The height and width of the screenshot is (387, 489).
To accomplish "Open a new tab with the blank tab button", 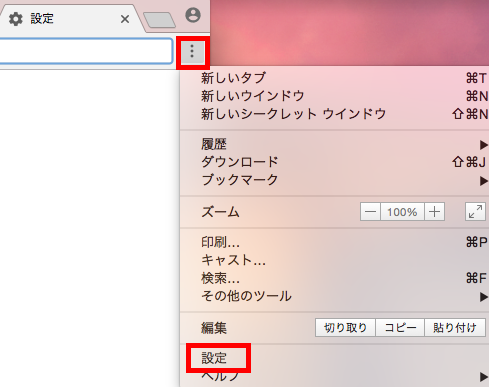I will pos(159,20).
